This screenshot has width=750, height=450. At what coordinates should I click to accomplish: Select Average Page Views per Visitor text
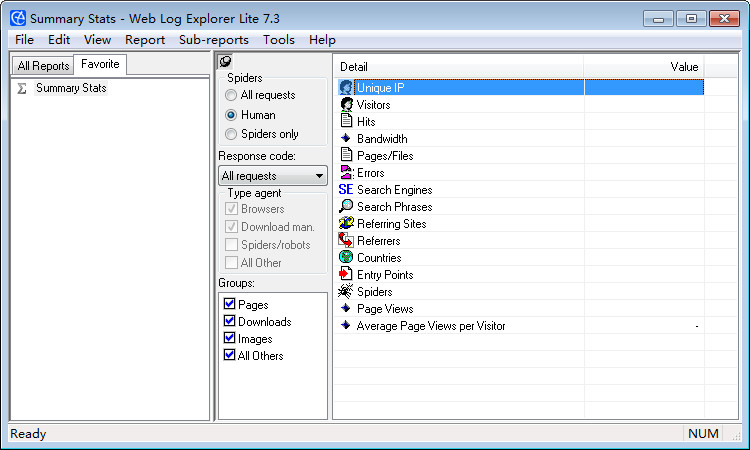click(431, 326)
